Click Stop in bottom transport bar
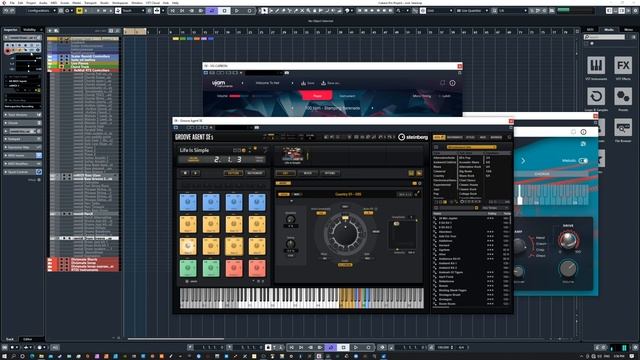Screen dimensions: 640x360 (x=343, y=347)
